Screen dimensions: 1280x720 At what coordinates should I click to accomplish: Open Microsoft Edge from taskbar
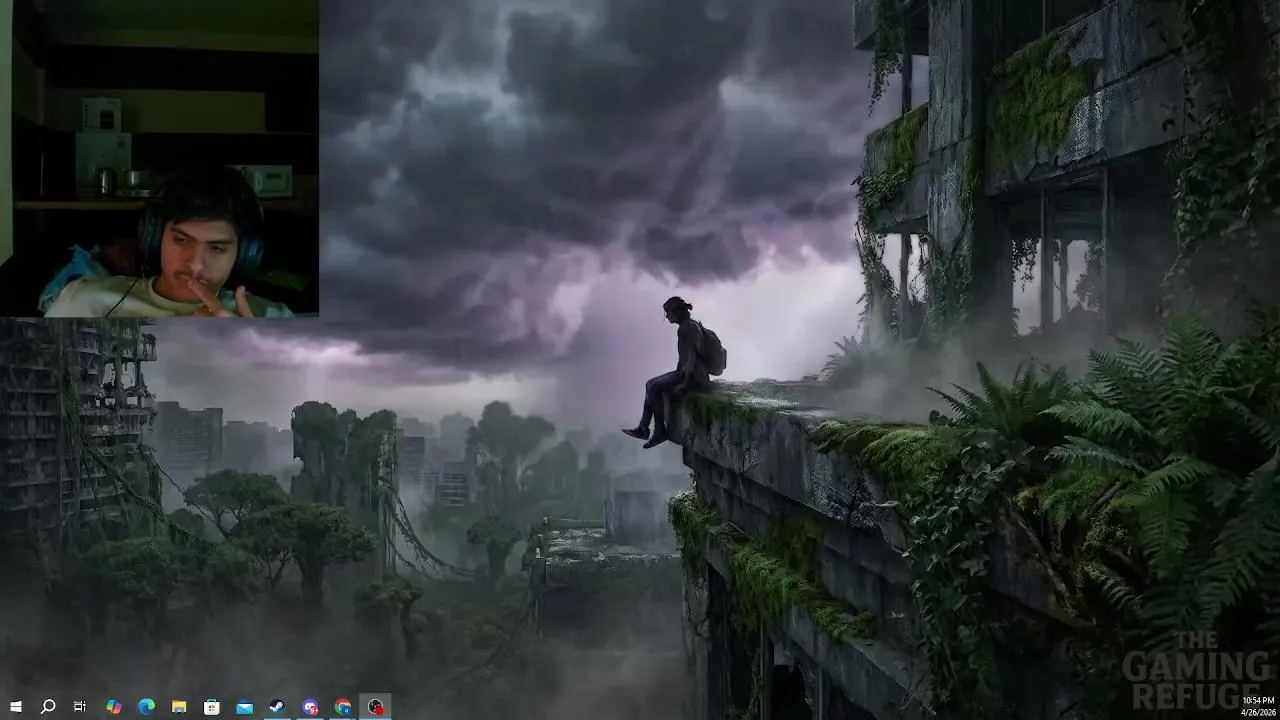[147, 707]
